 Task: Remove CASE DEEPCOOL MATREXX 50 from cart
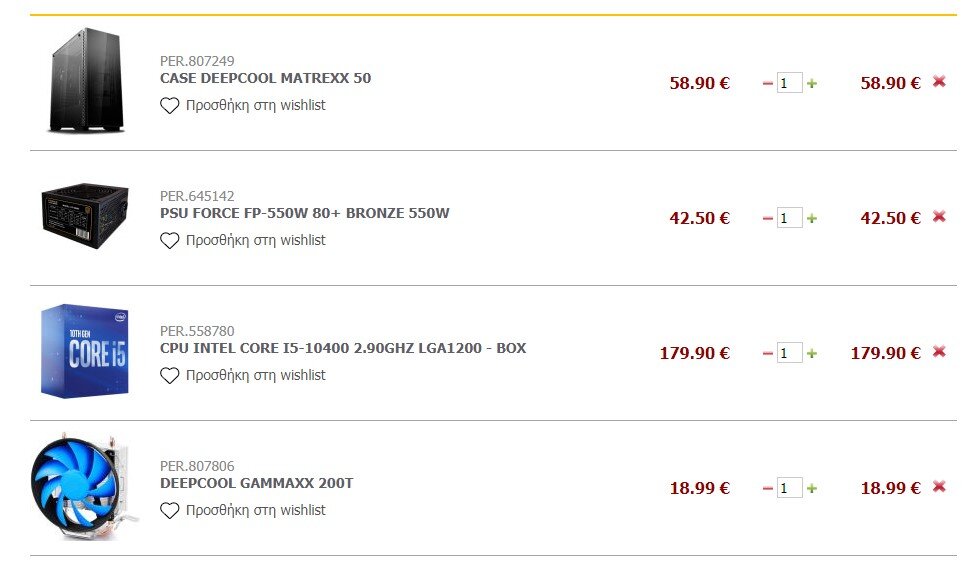939,81
